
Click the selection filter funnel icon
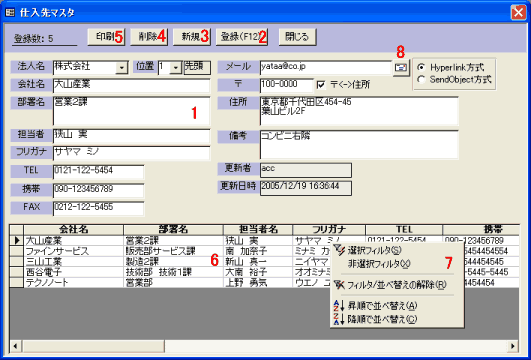pos(339,250)
